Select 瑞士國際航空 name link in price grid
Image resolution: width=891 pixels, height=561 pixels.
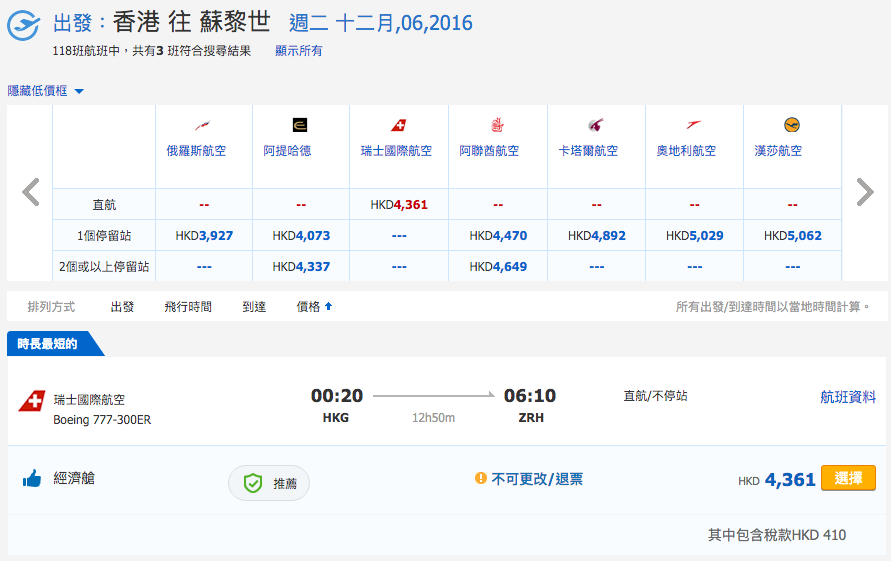396,151
